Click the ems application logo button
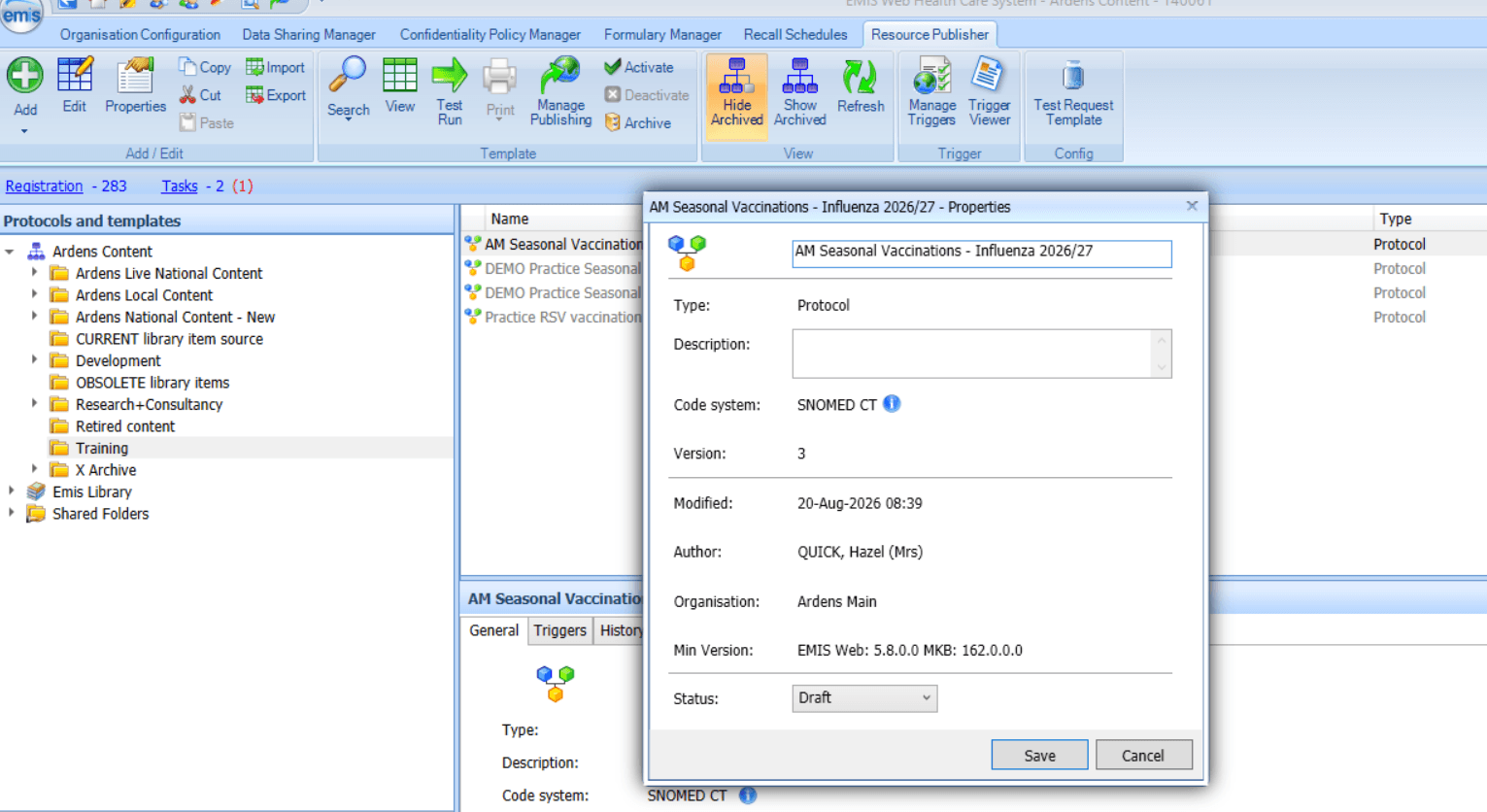Image resolution: width=1487 pixels, height=812 pixels. [x=21, y=15]
